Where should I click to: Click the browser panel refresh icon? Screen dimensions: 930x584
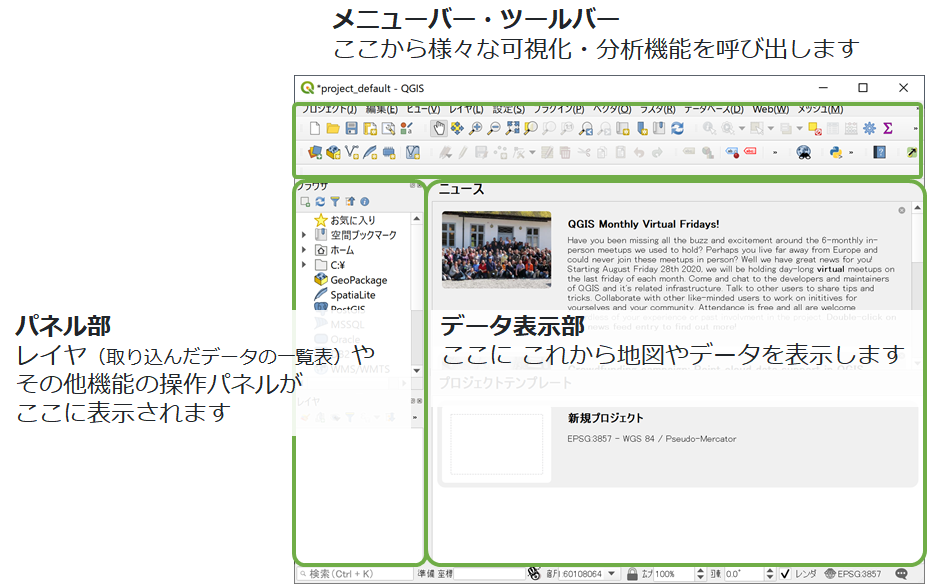[320, 202]
